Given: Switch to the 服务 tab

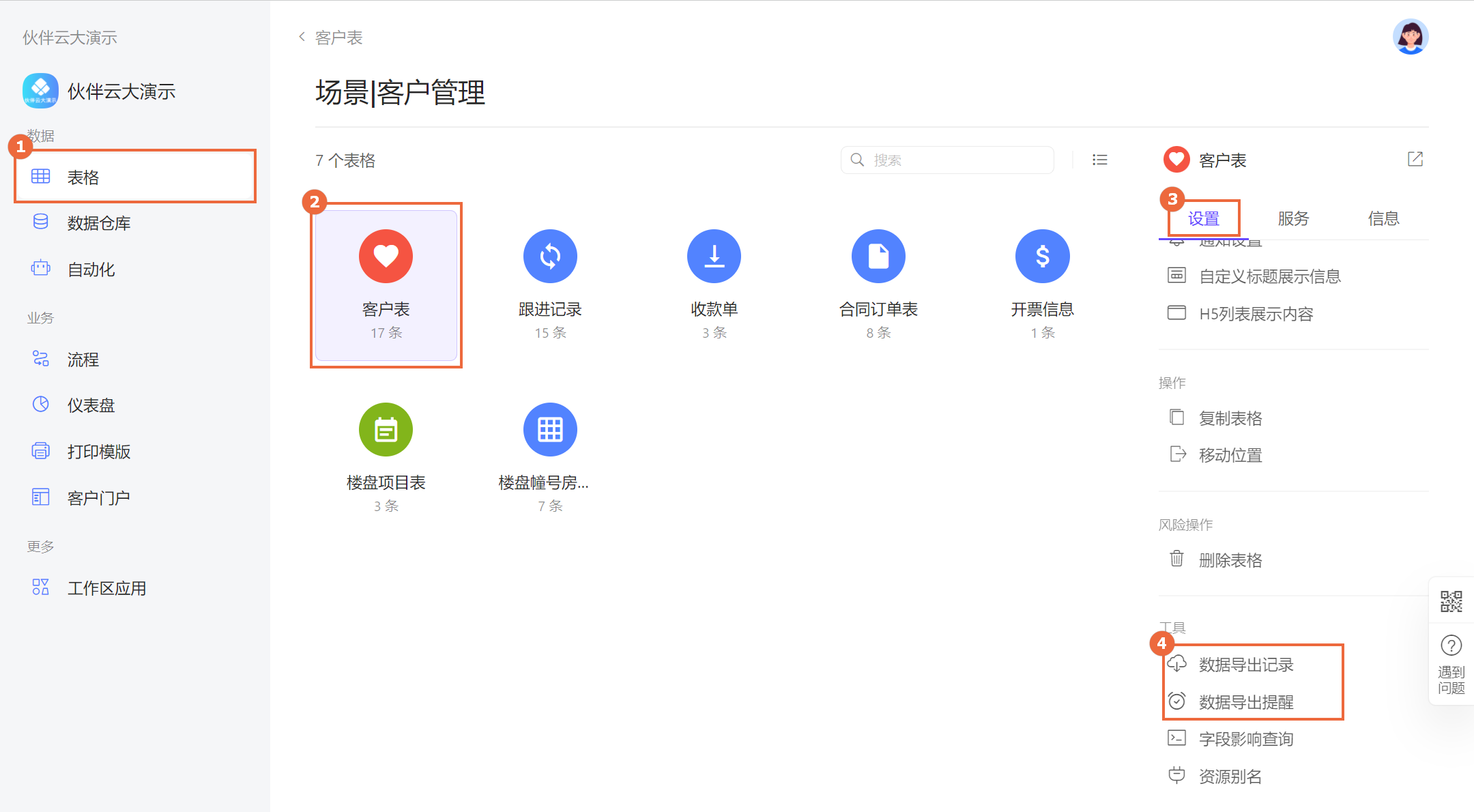Looking at the screenshot, I should coord(1292,218).
